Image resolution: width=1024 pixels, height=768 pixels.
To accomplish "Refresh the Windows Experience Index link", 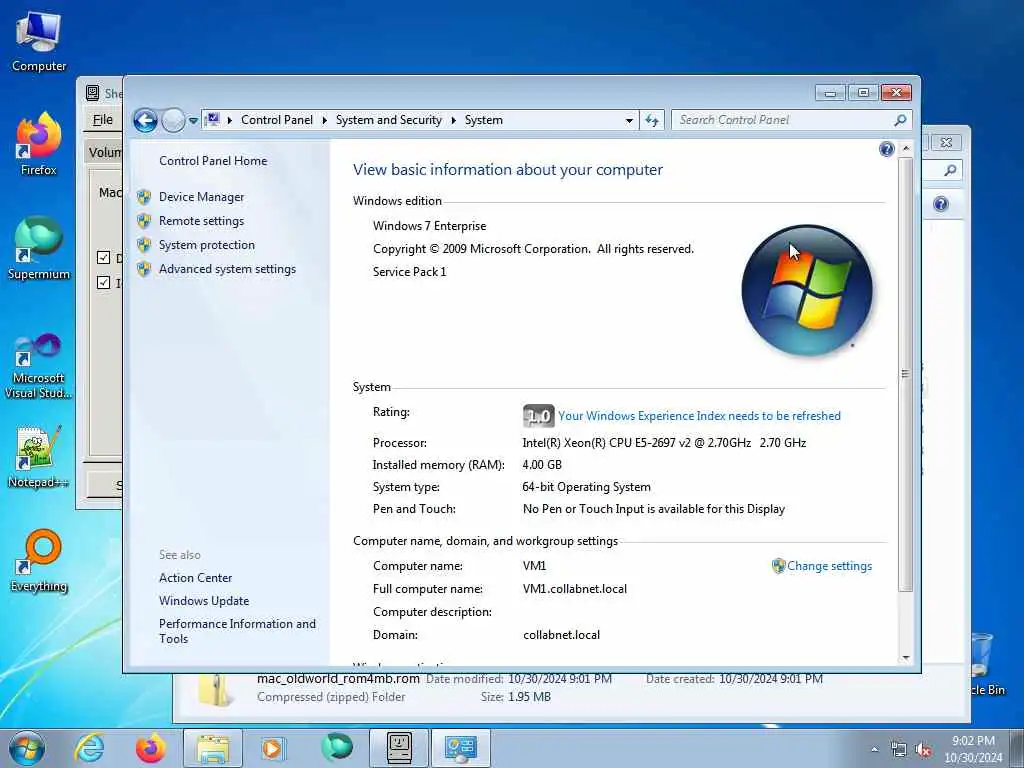I will pyautogui.click(x=699, y=416).
